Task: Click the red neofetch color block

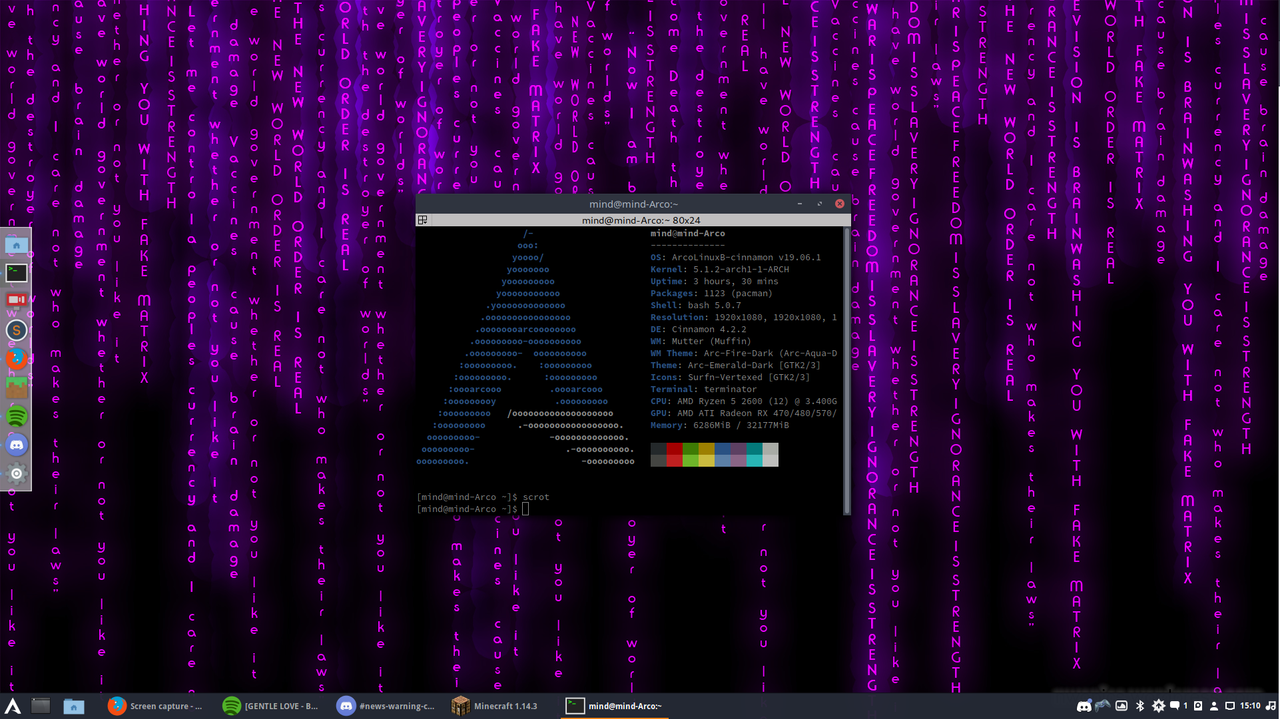Action: click(674, 455)
